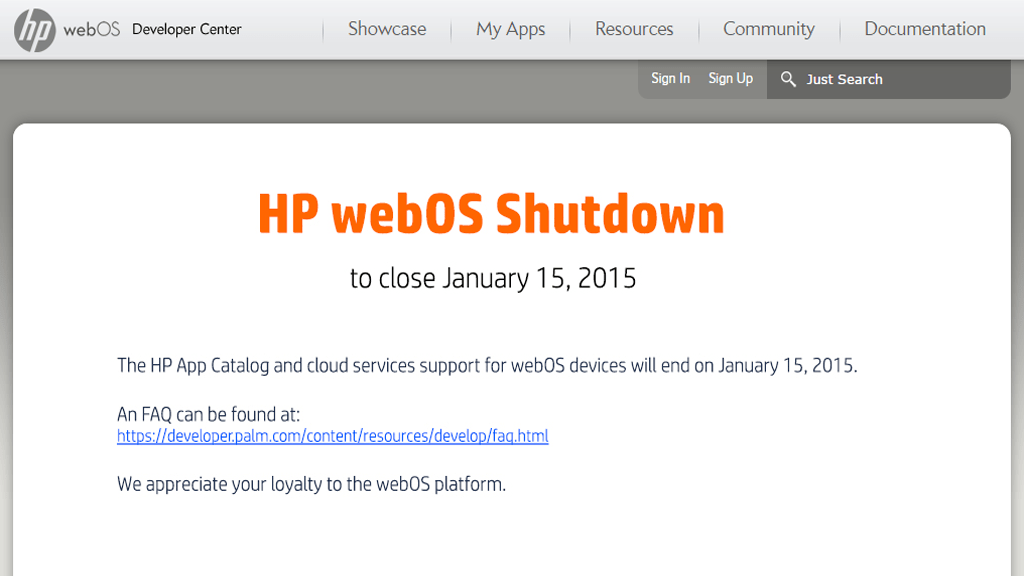Click the 'to close January 15, 2015' subtitle
The height and width of the screenshot is (576, 1024).
click(493, 278)
